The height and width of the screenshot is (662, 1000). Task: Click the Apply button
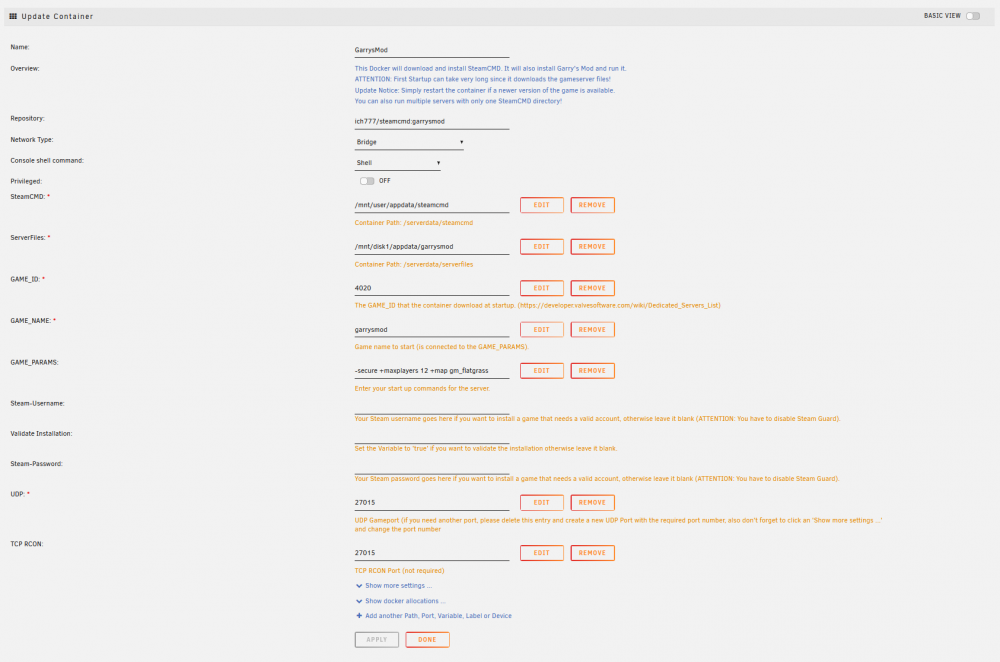pyautogui.click(x=377, y=640)
